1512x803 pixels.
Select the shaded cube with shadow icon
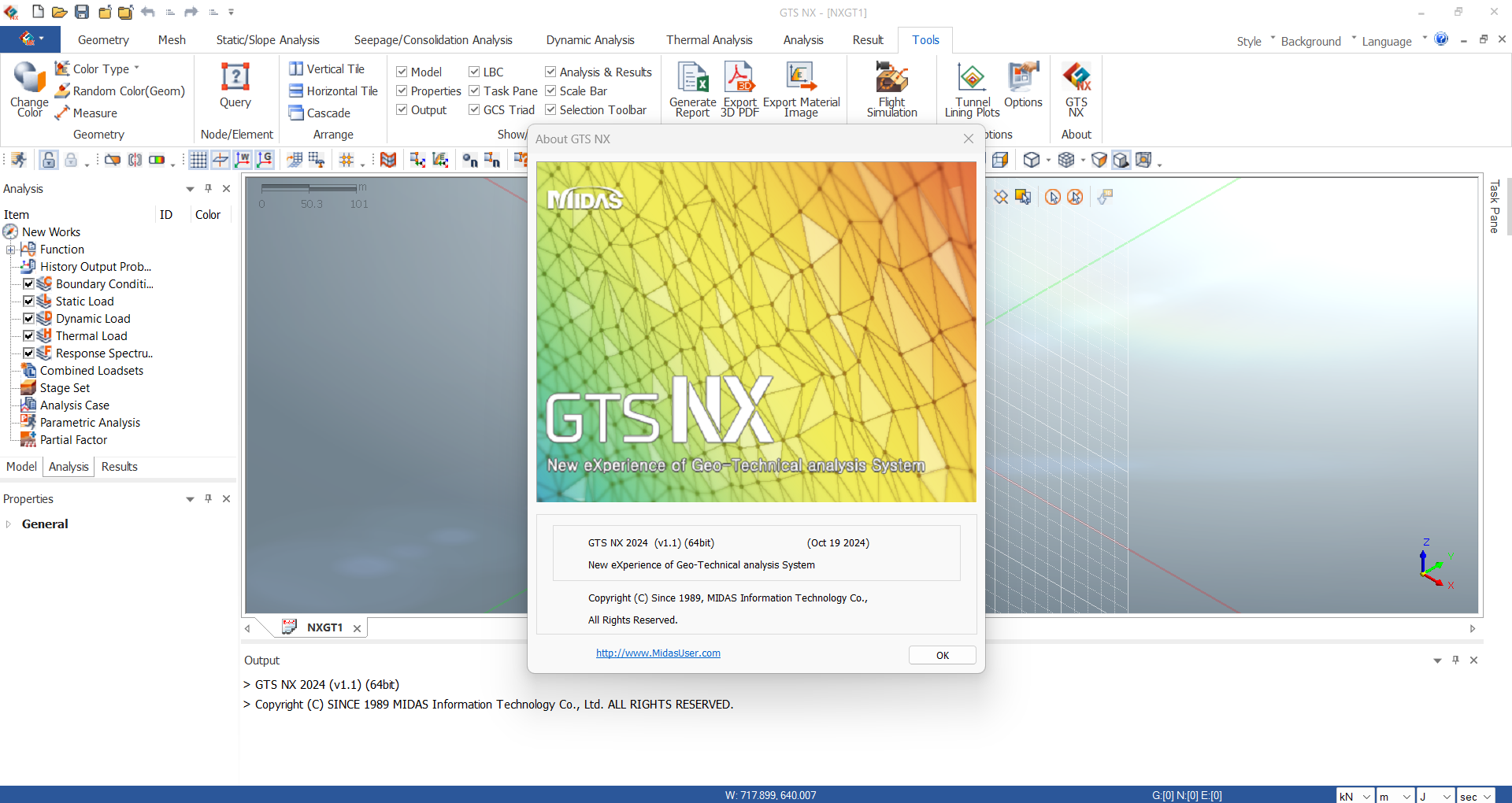[x=1121, y=161]
